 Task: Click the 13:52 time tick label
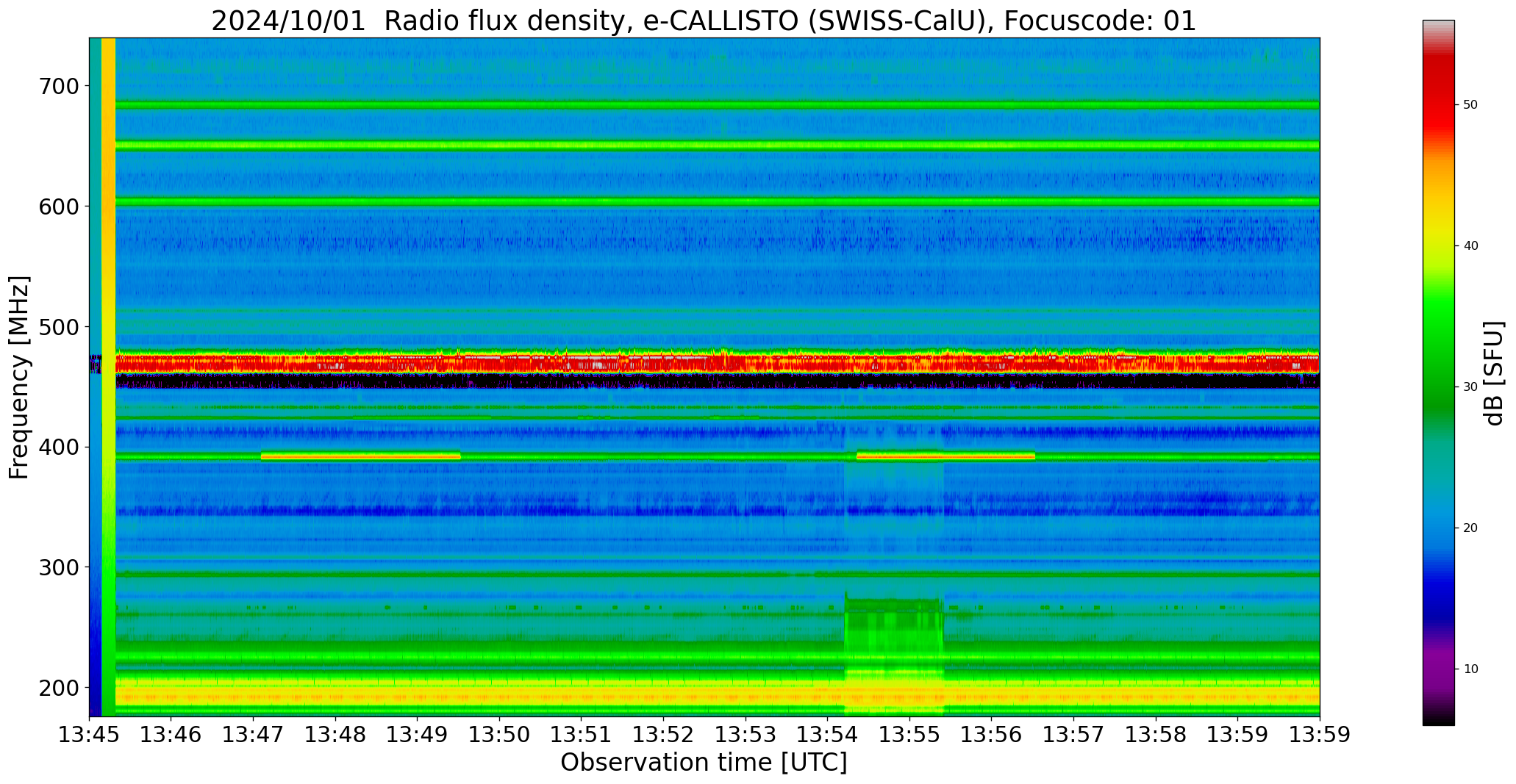664,735
